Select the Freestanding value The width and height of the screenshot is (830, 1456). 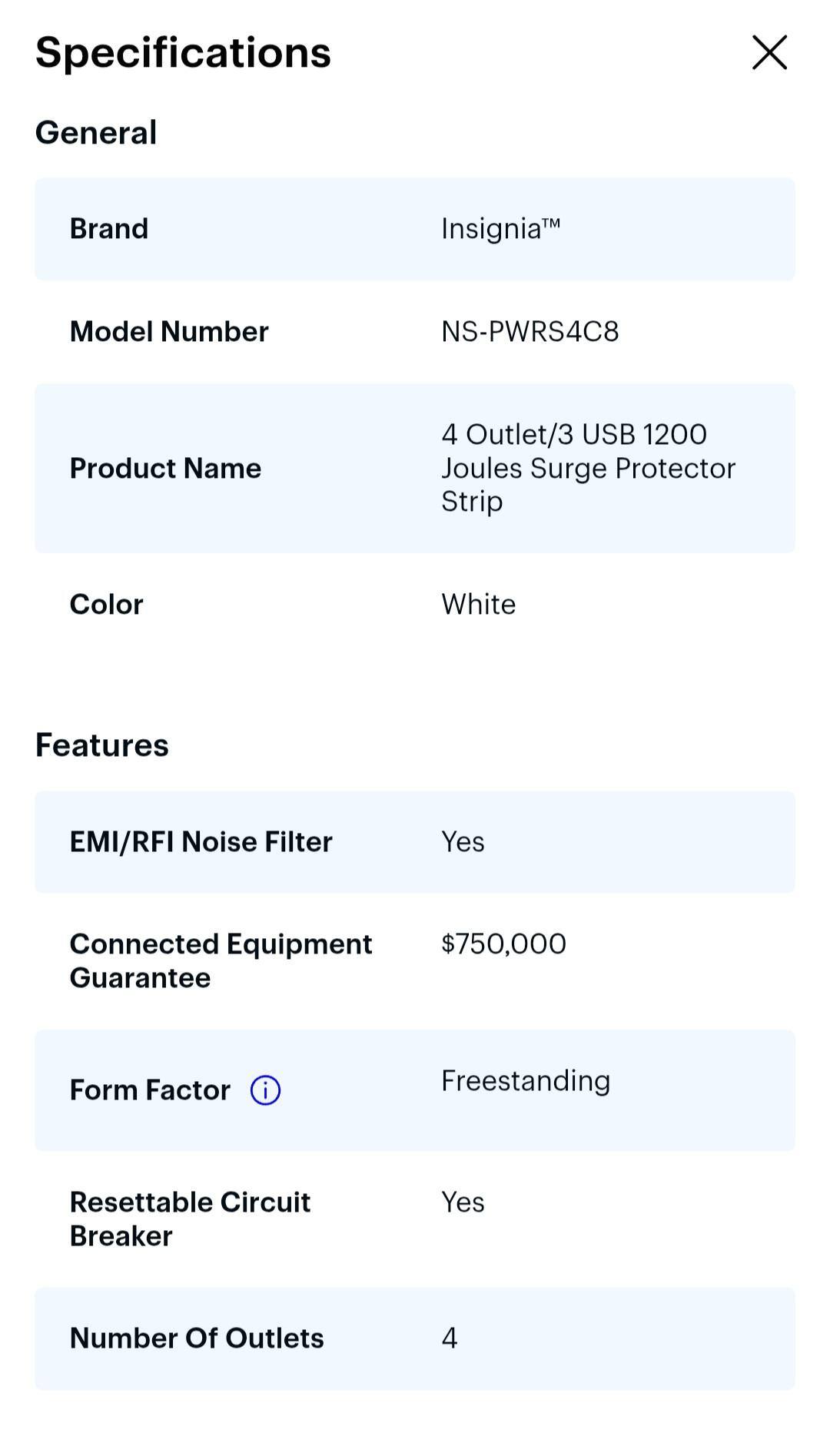pos(525,1080)
